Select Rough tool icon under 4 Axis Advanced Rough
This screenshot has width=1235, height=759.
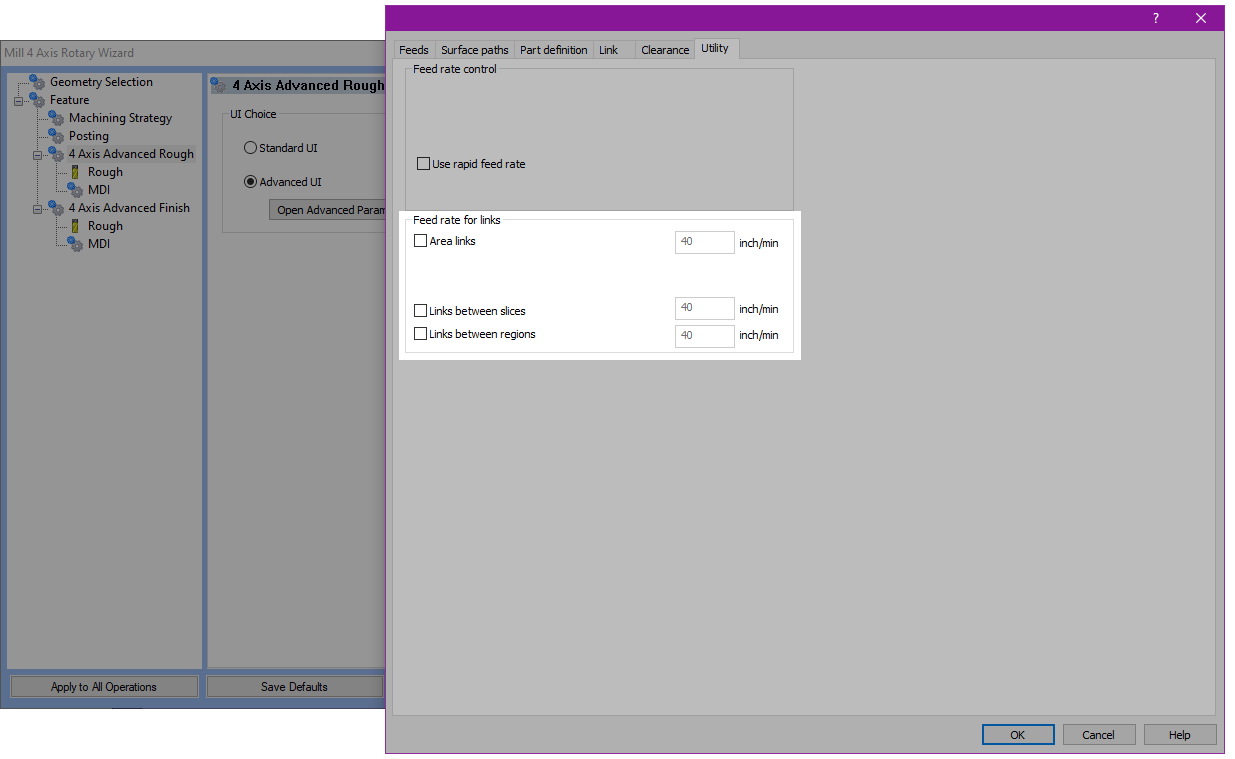[x=75, y=172]
